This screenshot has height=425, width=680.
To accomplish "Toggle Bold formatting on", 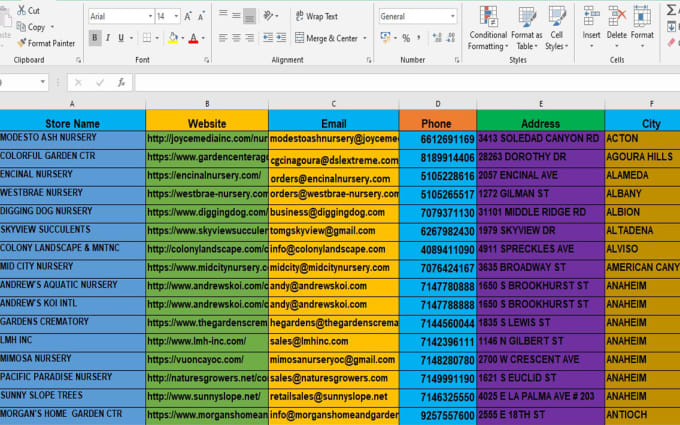I will tap(95, 38).
